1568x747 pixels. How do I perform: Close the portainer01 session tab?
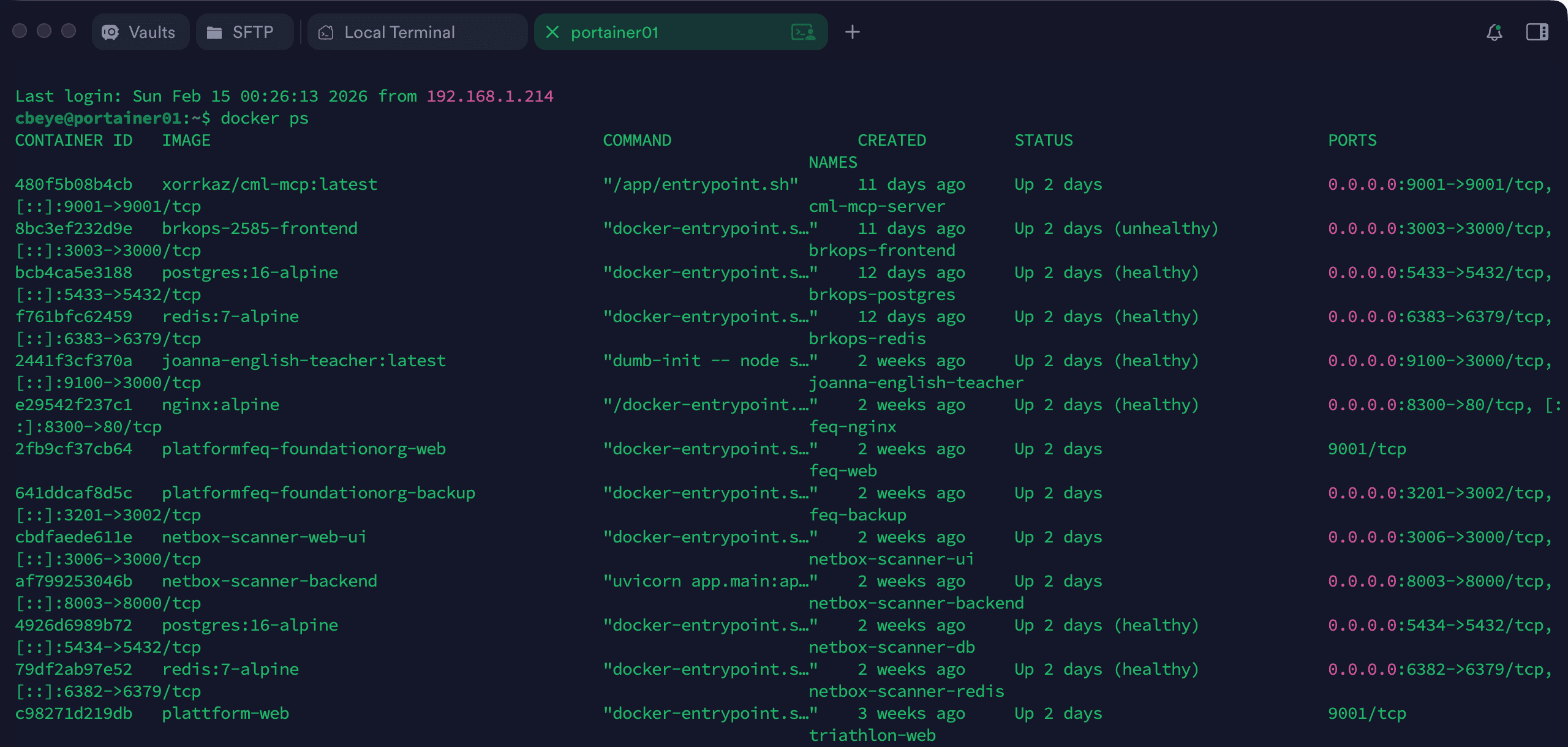coord(553,32)
